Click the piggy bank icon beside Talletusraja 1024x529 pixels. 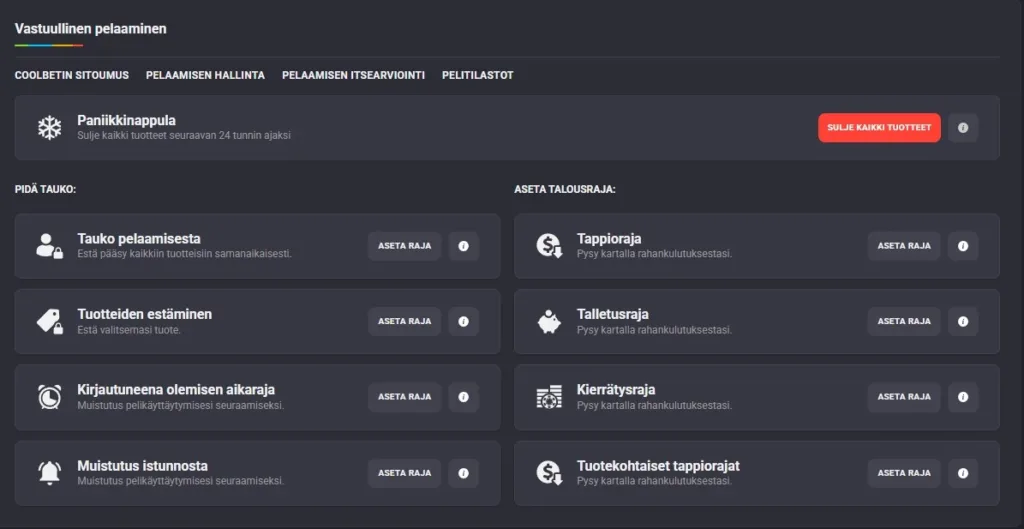(549, 321)
